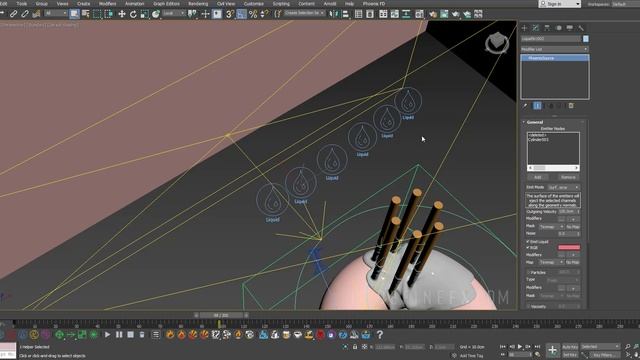Click the Auto Key button
The width and height of the screenshot is (640, 360).
(570, 347)
